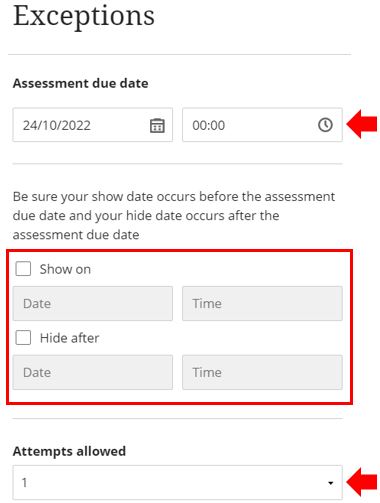This screenshot has width=380, height=503.
Task: Click the Hide after label text
Action: pos(69,338)
